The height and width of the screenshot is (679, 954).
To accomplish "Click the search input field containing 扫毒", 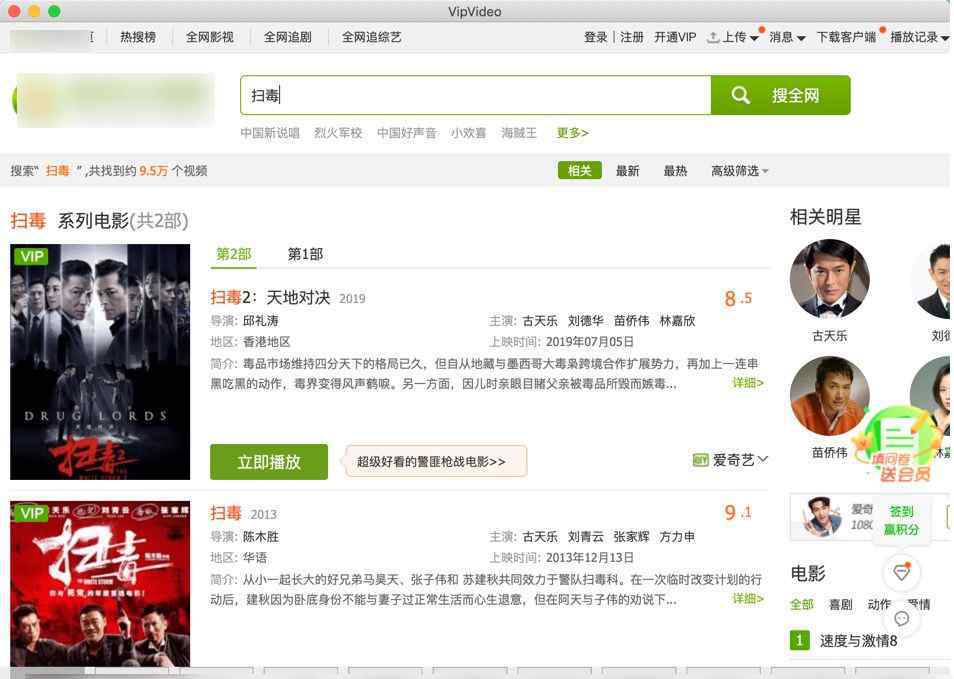I will tap(476, 95).
